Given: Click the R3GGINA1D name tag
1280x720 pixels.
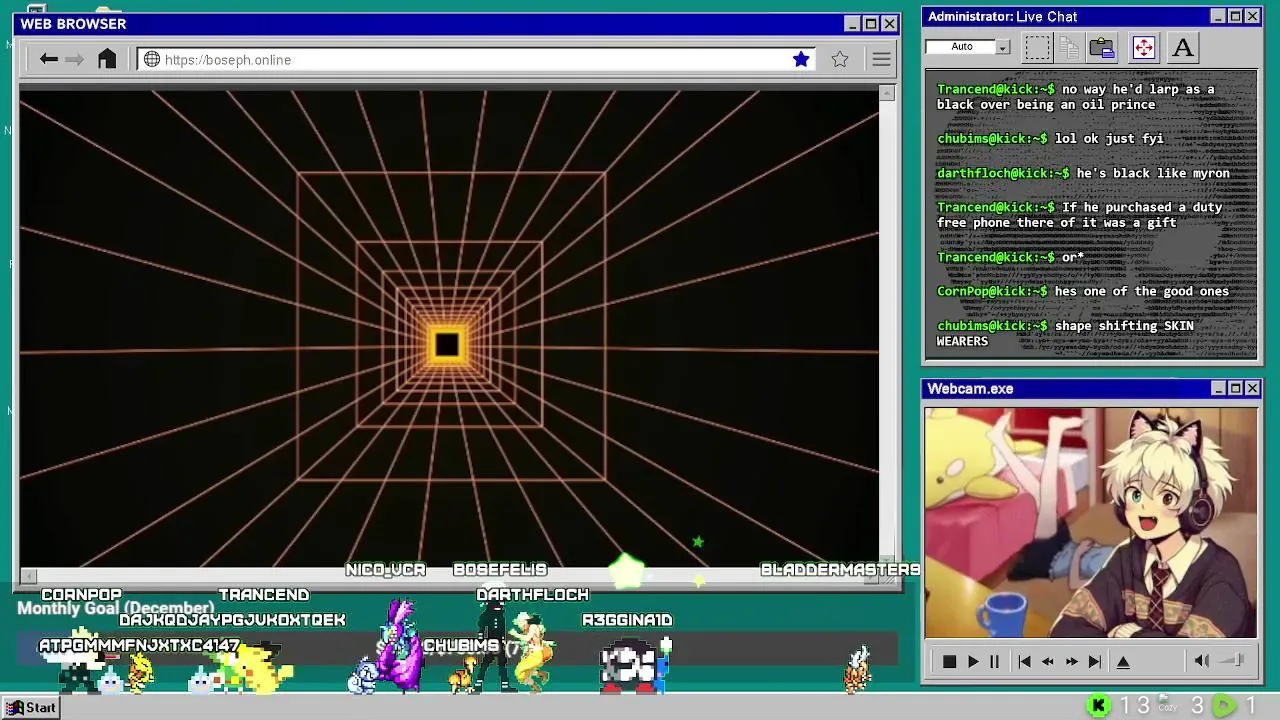Looking at the screenshot, I should point(627,620).
